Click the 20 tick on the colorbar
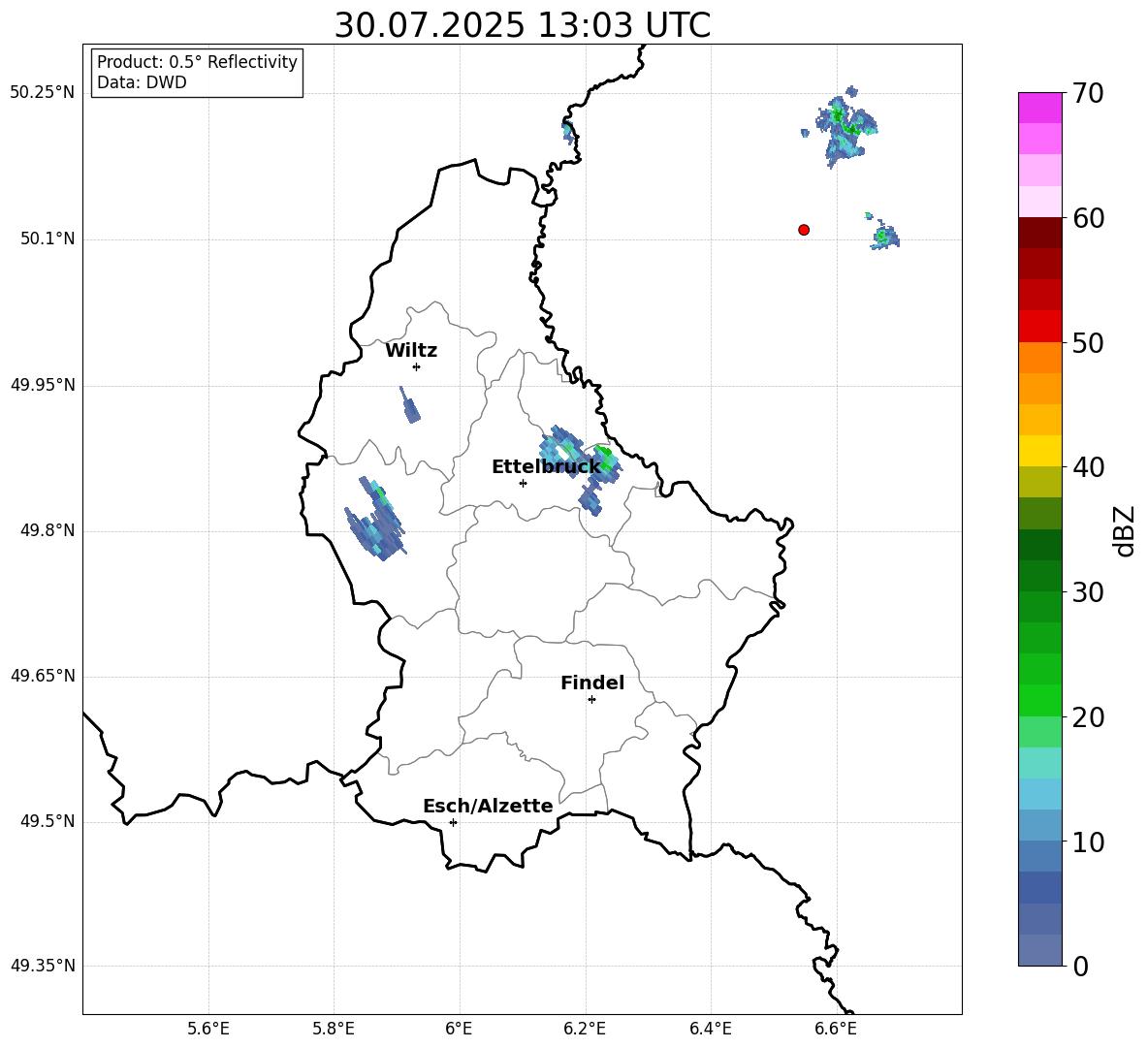The height and width of the screenshot is (1048, 1148). [x=1088, y=717]
